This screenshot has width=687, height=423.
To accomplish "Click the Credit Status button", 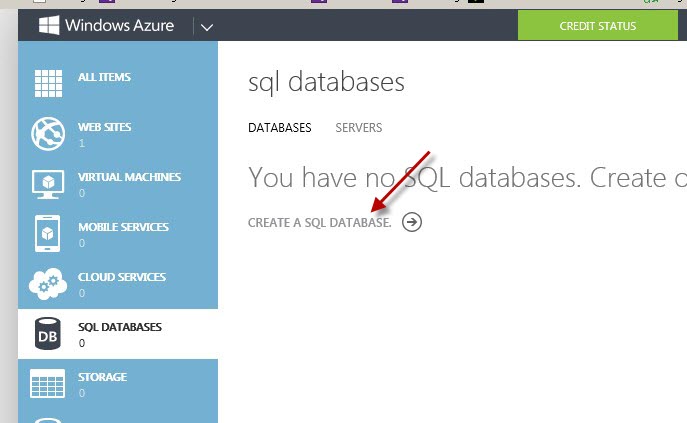I will 598,26.
